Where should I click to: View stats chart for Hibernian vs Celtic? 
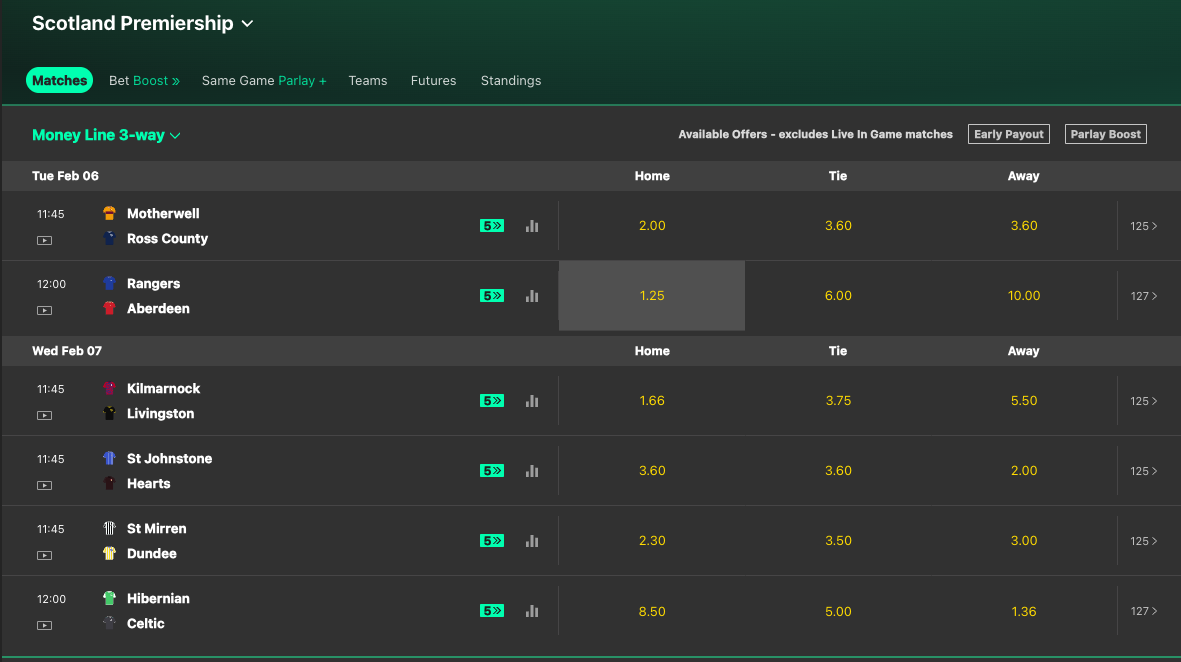pos(532,611)
